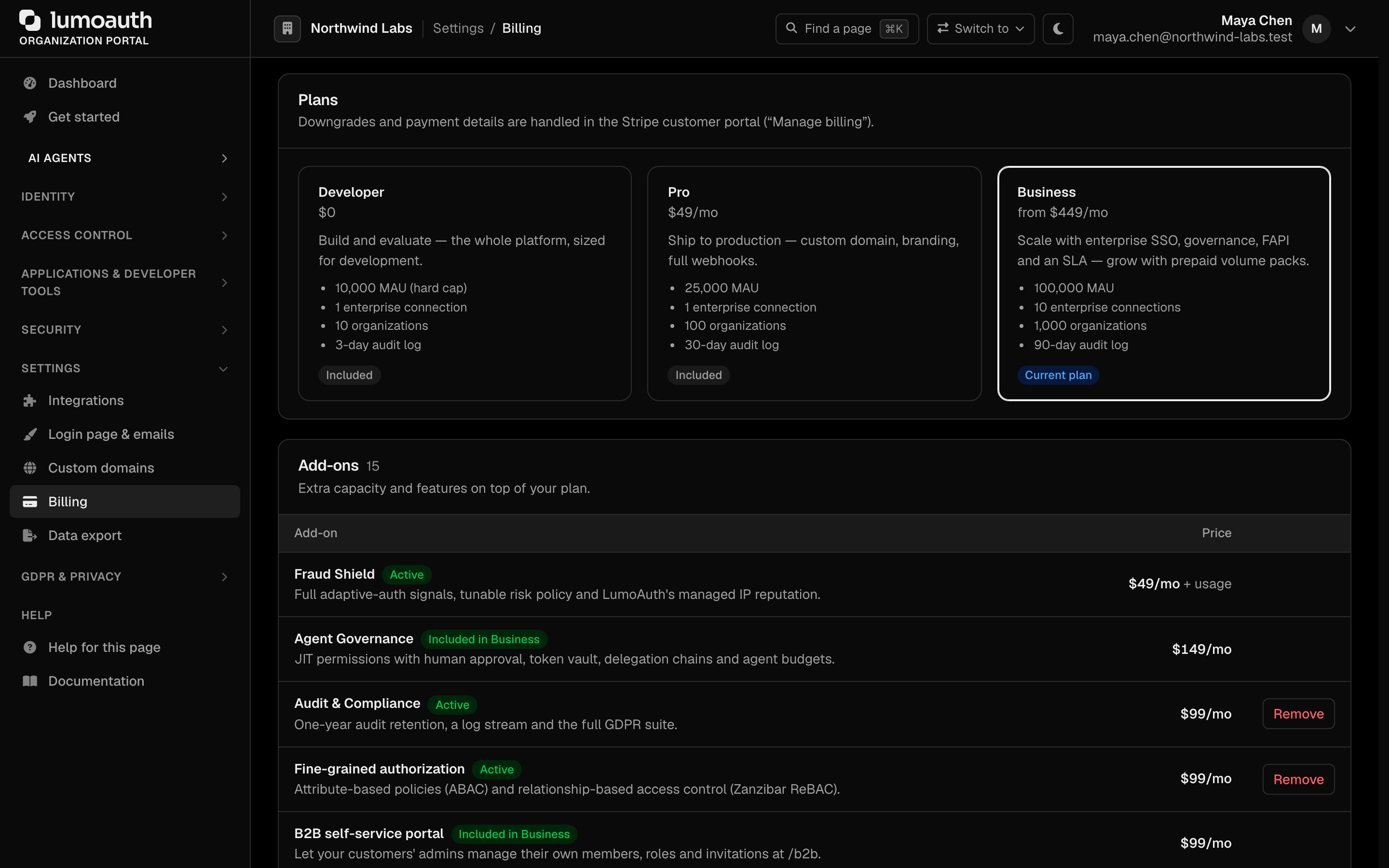Select the Business plan card
This screenshot has height=868, width=1389.
pyautogui.click(x=1164, y=284)
